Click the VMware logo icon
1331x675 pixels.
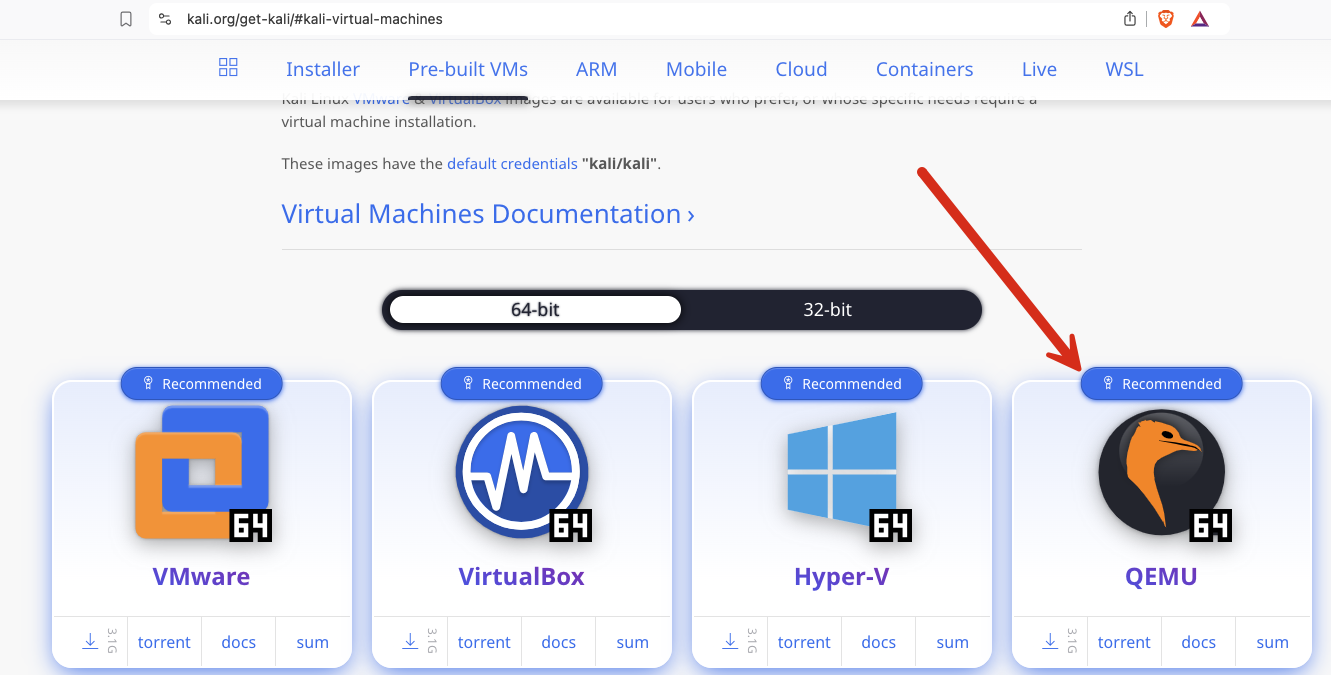pyautogui.click(x=201, y=470)
